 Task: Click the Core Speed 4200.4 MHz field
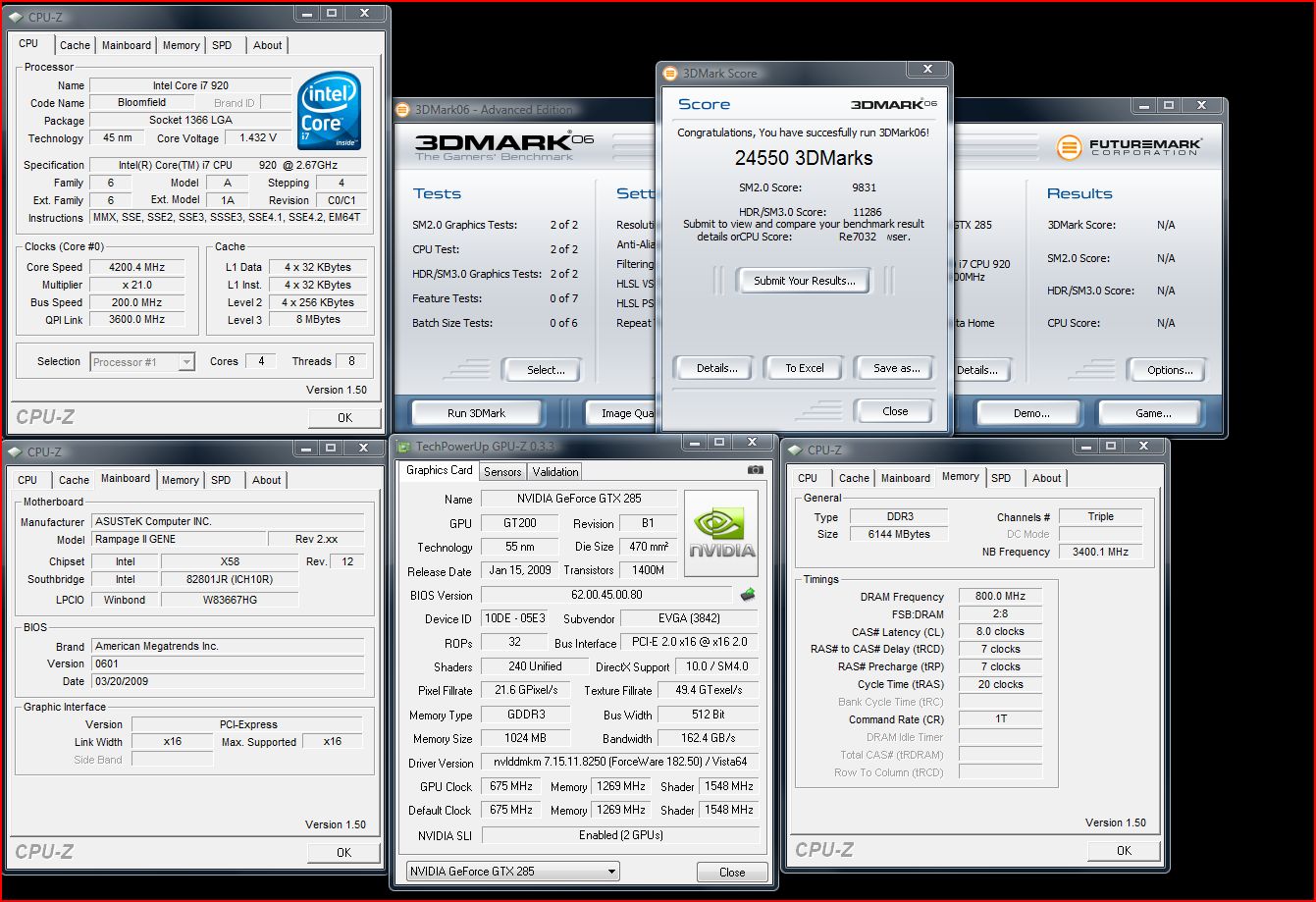(x=137, y=267)
